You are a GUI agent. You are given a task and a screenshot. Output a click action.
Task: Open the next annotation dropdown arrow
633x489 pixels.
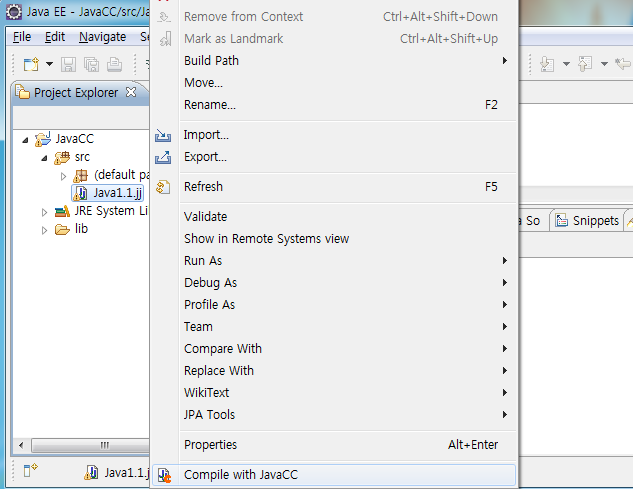tap(566, 64)
